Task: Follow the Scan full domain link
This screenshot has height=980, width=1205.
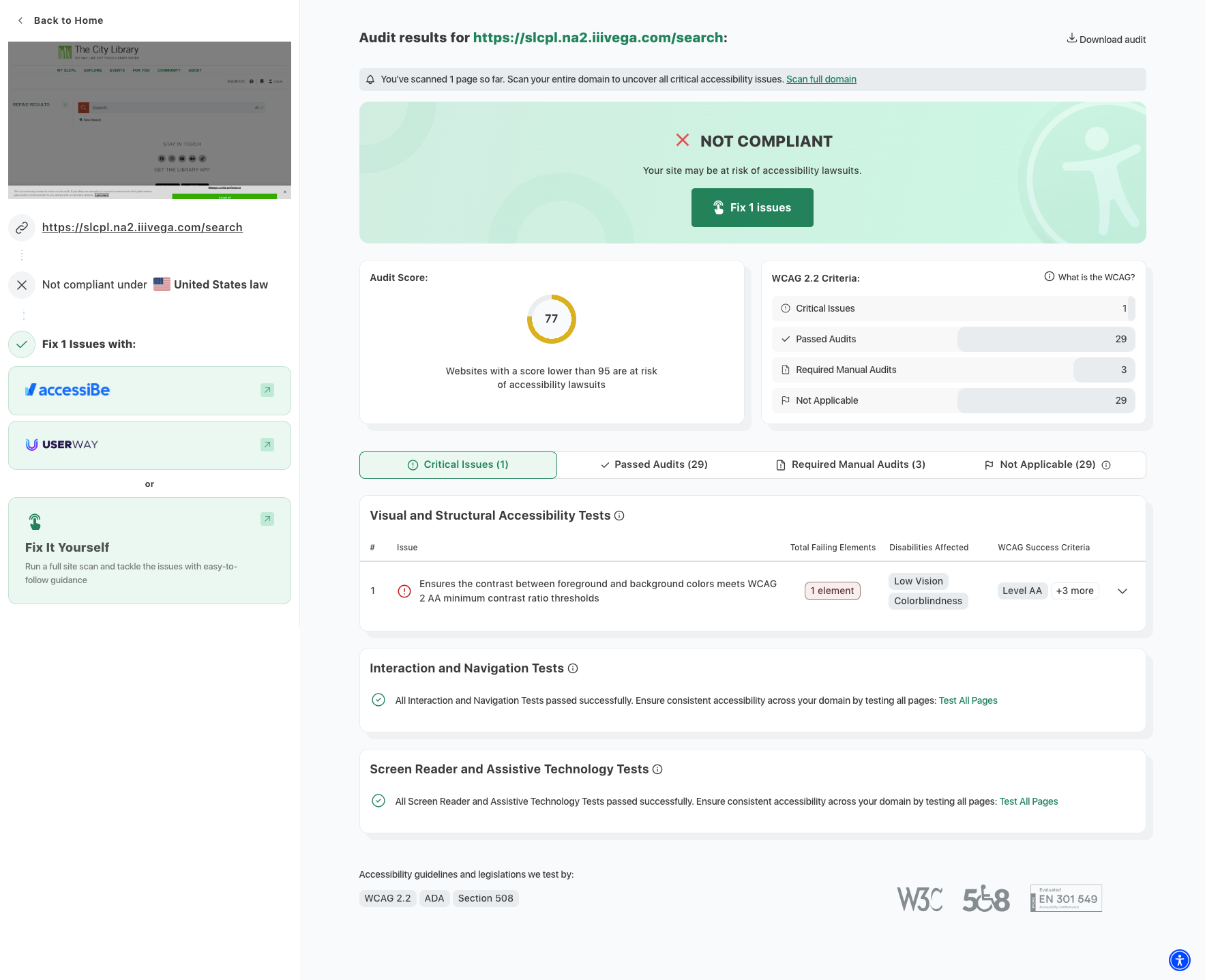Action: coord(821,79)
